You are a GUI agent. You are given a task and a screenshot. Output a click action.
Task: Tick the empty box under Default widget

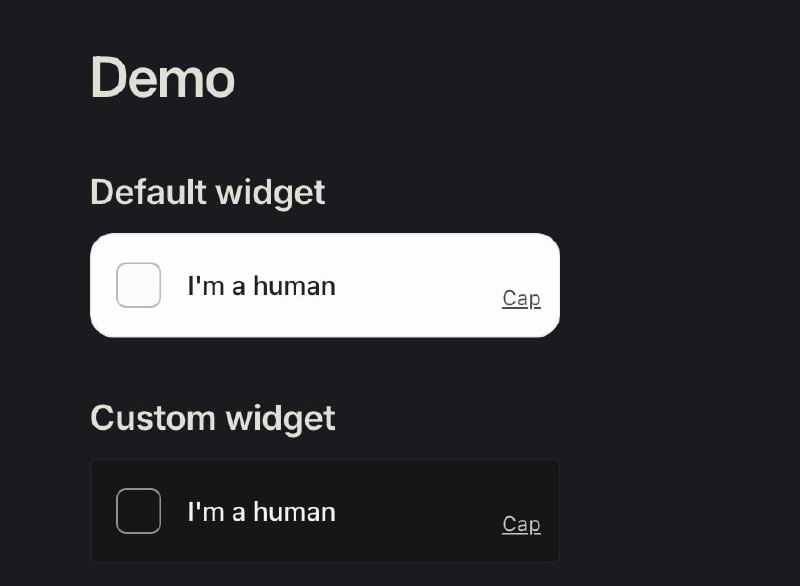tap(138, 285)
